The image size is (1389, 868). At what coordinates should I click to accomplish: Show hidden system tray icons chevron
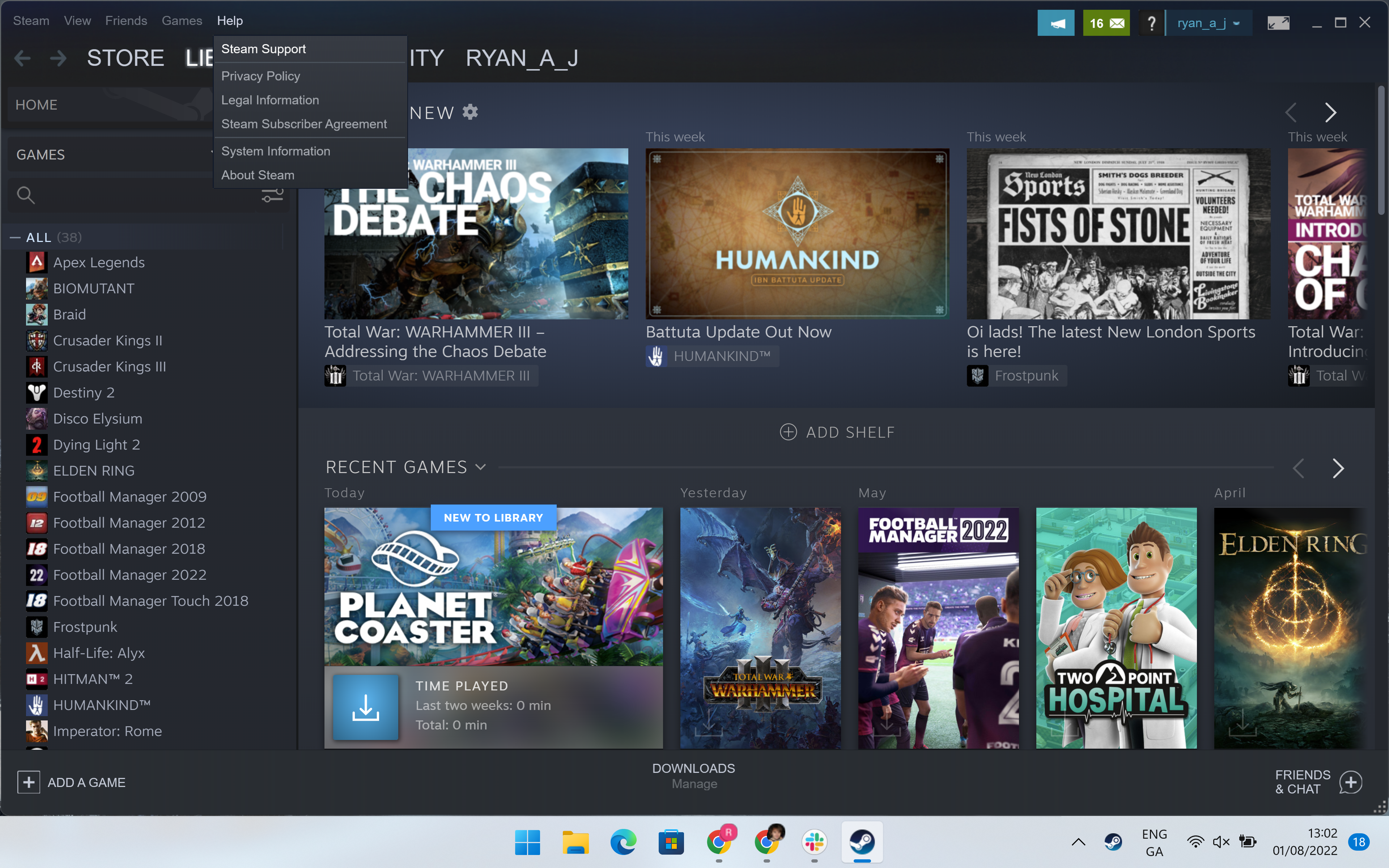click(1079, 842)
